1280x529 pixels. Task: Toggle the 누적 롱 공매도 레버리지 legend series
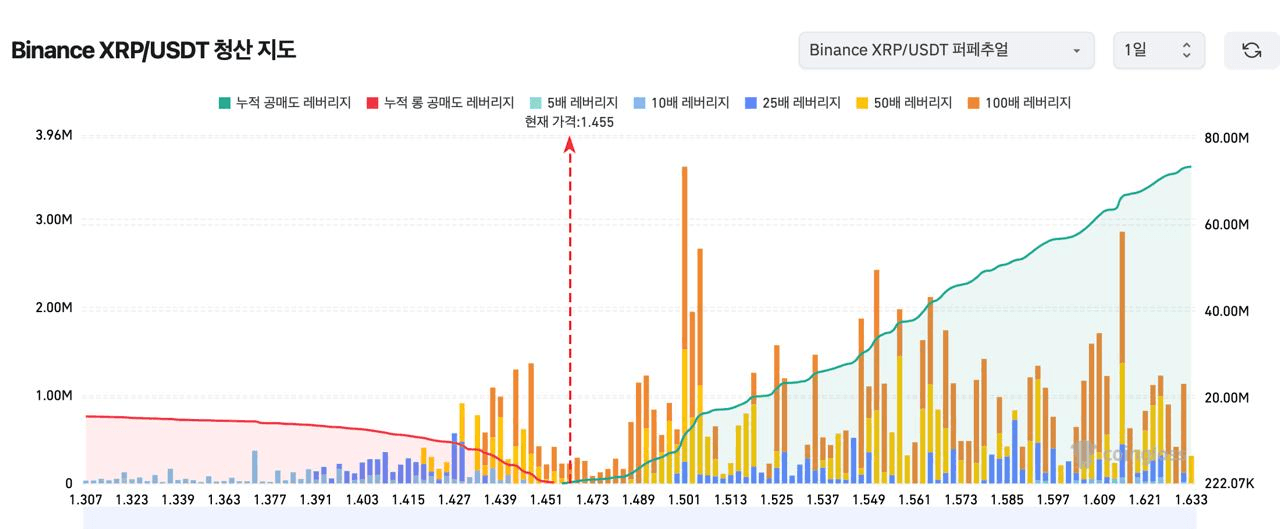click(439, 103)
